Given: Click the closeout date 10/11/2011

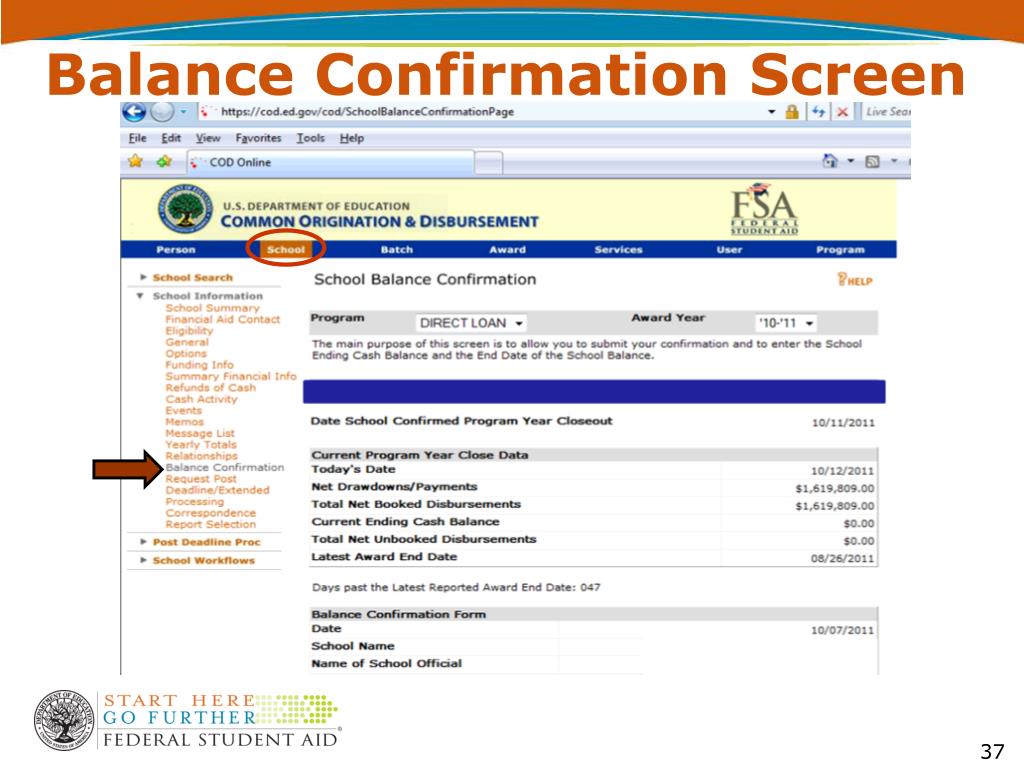Looking at the screenshot, I should [842, 423].
